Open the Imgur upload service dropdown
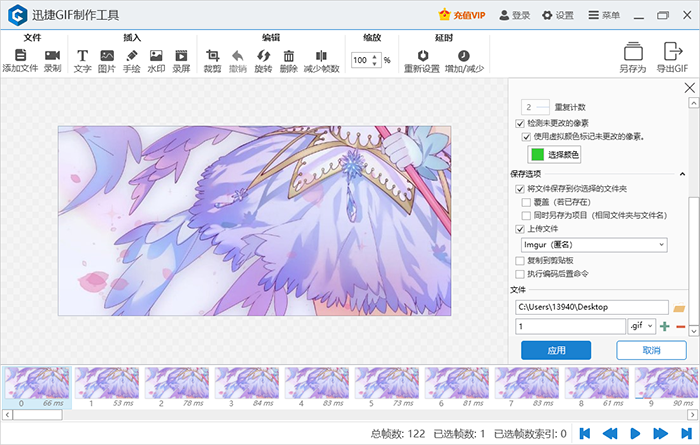Image resolution: width=700 pixels, height=445 pixels. pyautogui.click(x=593, y=244)
